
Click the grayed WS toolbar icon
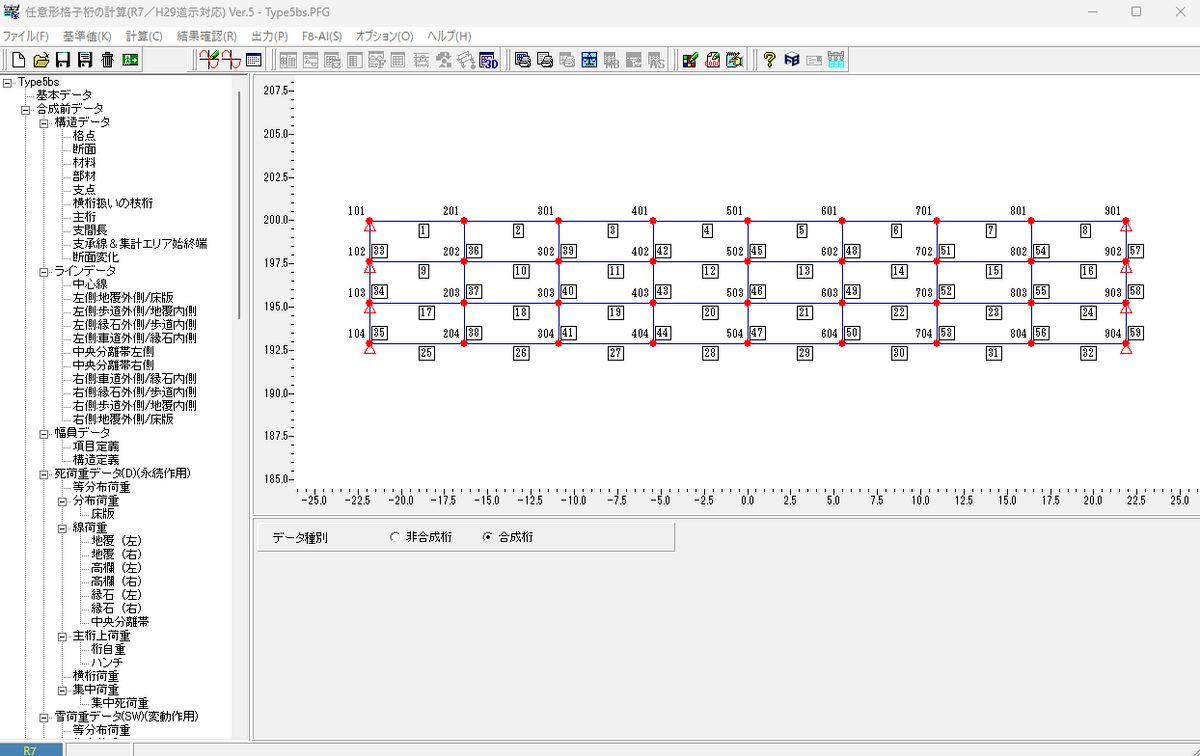[x=656, y=60]
